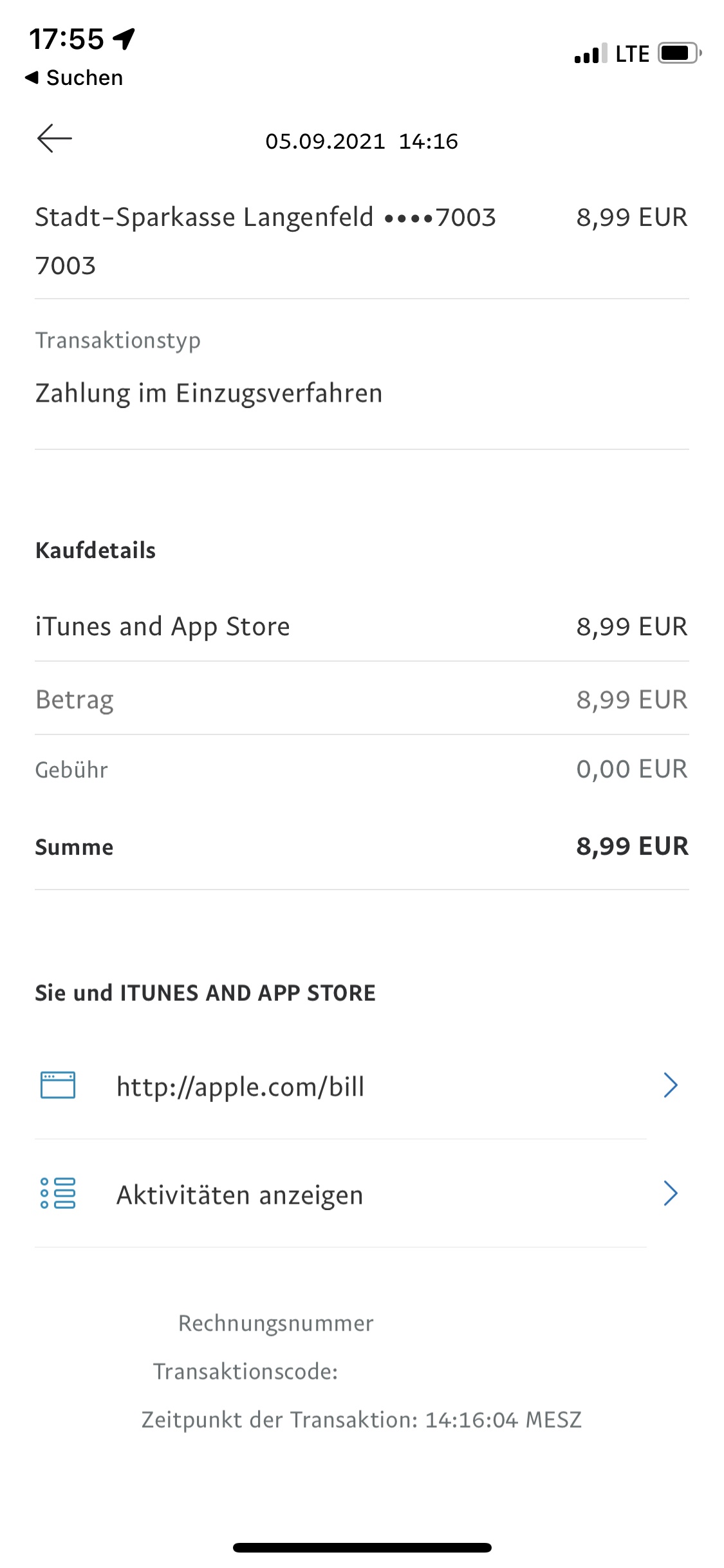Tap the Summe total amount
Viewport: 724px width, 1568px height.
[631, 846]
